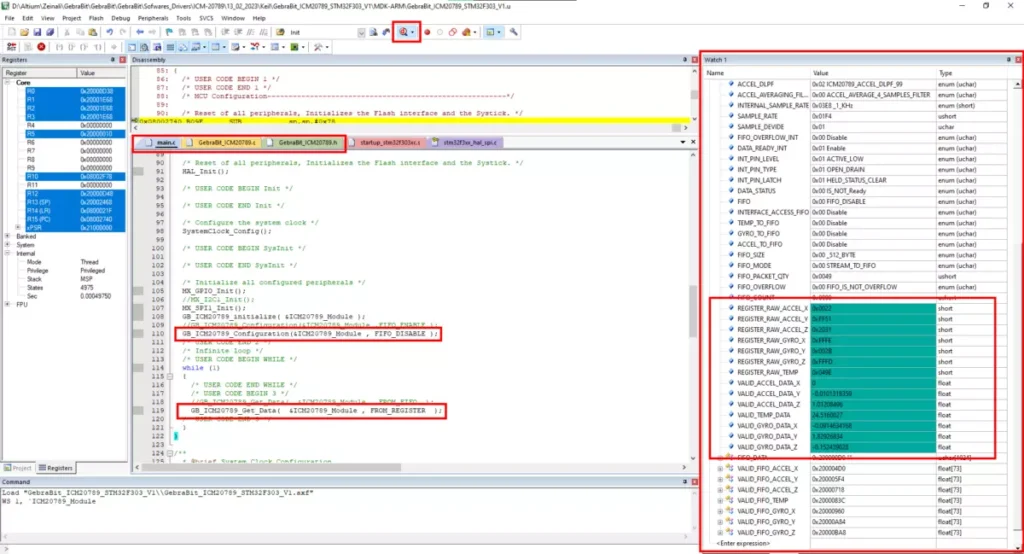1024x554 pixels.
Task: Close the Command panel
Action: coord(694,481)
